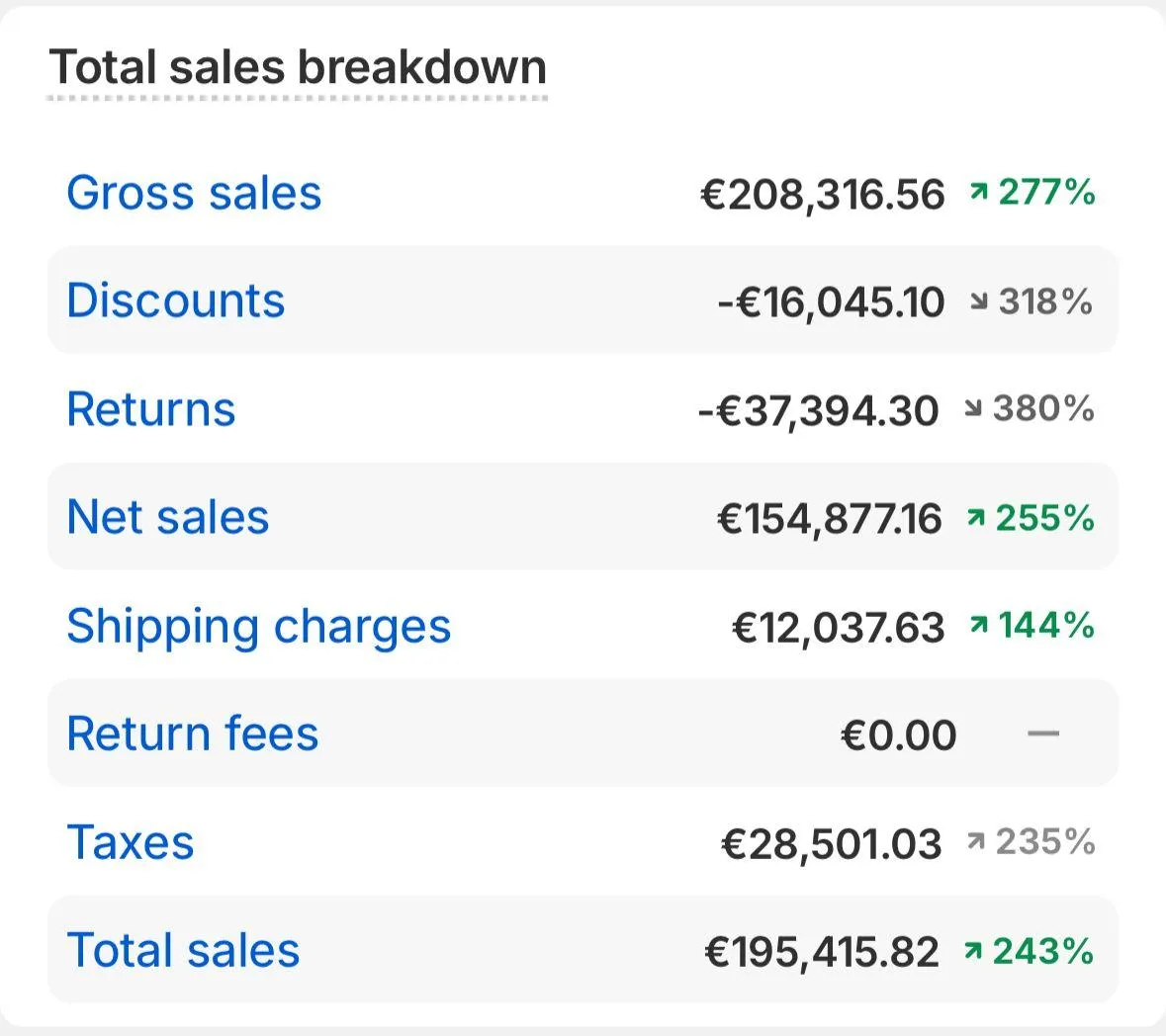This screenshot has width=1166, height=1036.
Task: Click the €208,316.56 gross sales amount
Action: 822,194
